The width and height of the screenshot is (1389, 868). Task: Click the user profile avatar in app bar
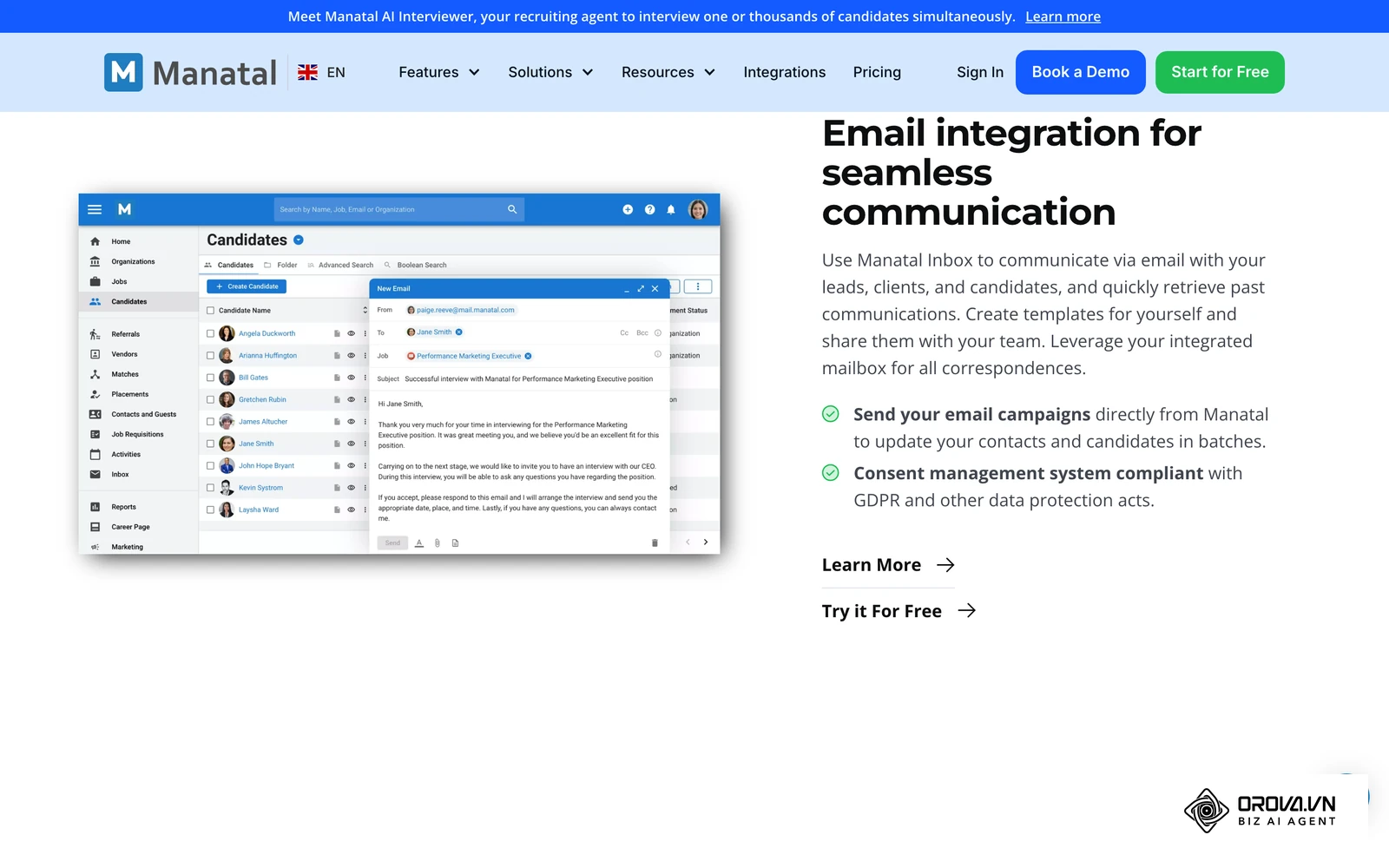point(698,209)
